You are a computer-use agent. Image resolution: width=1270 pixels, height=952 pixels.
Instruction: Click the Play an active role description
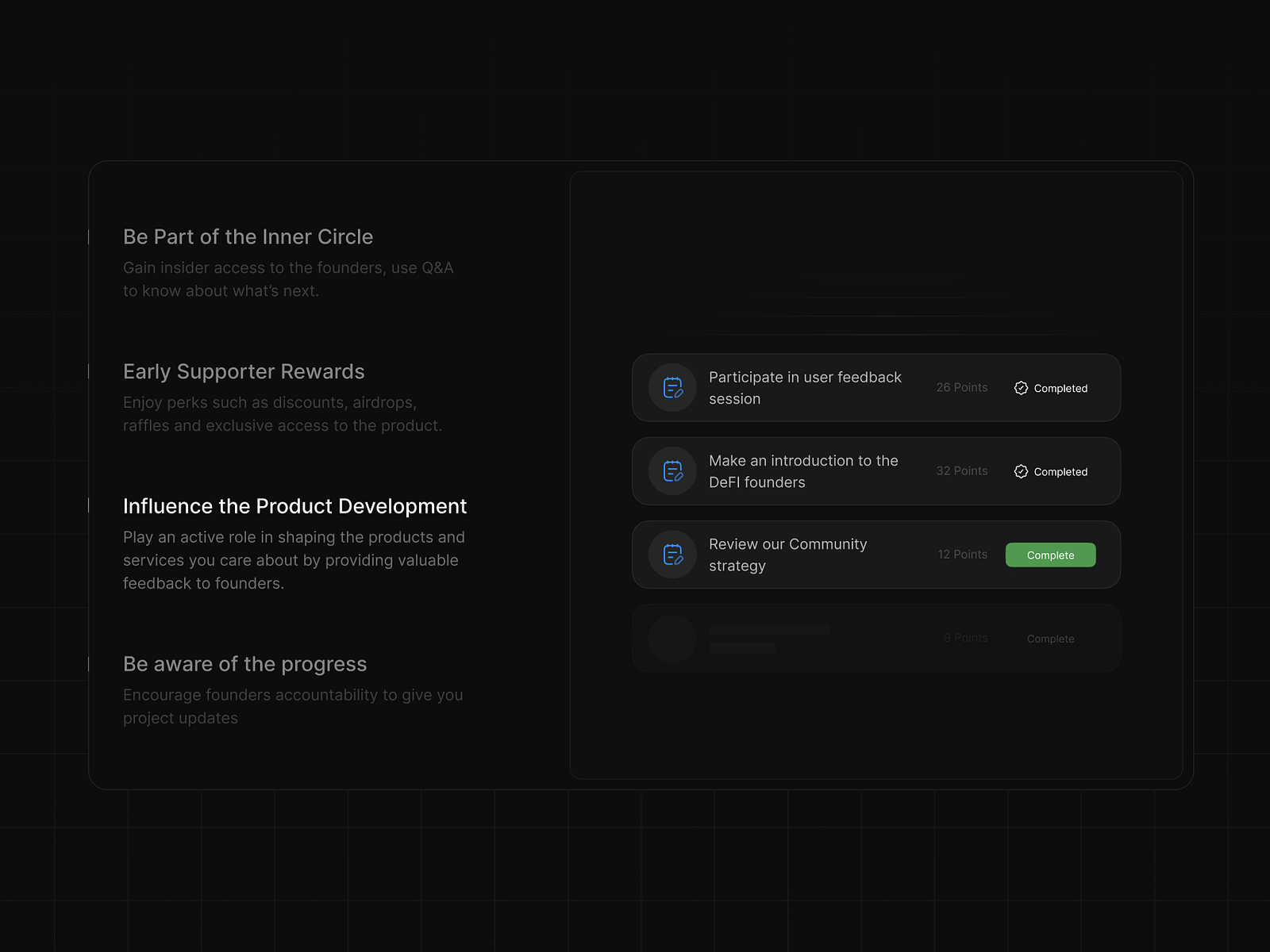click(294, 560)
